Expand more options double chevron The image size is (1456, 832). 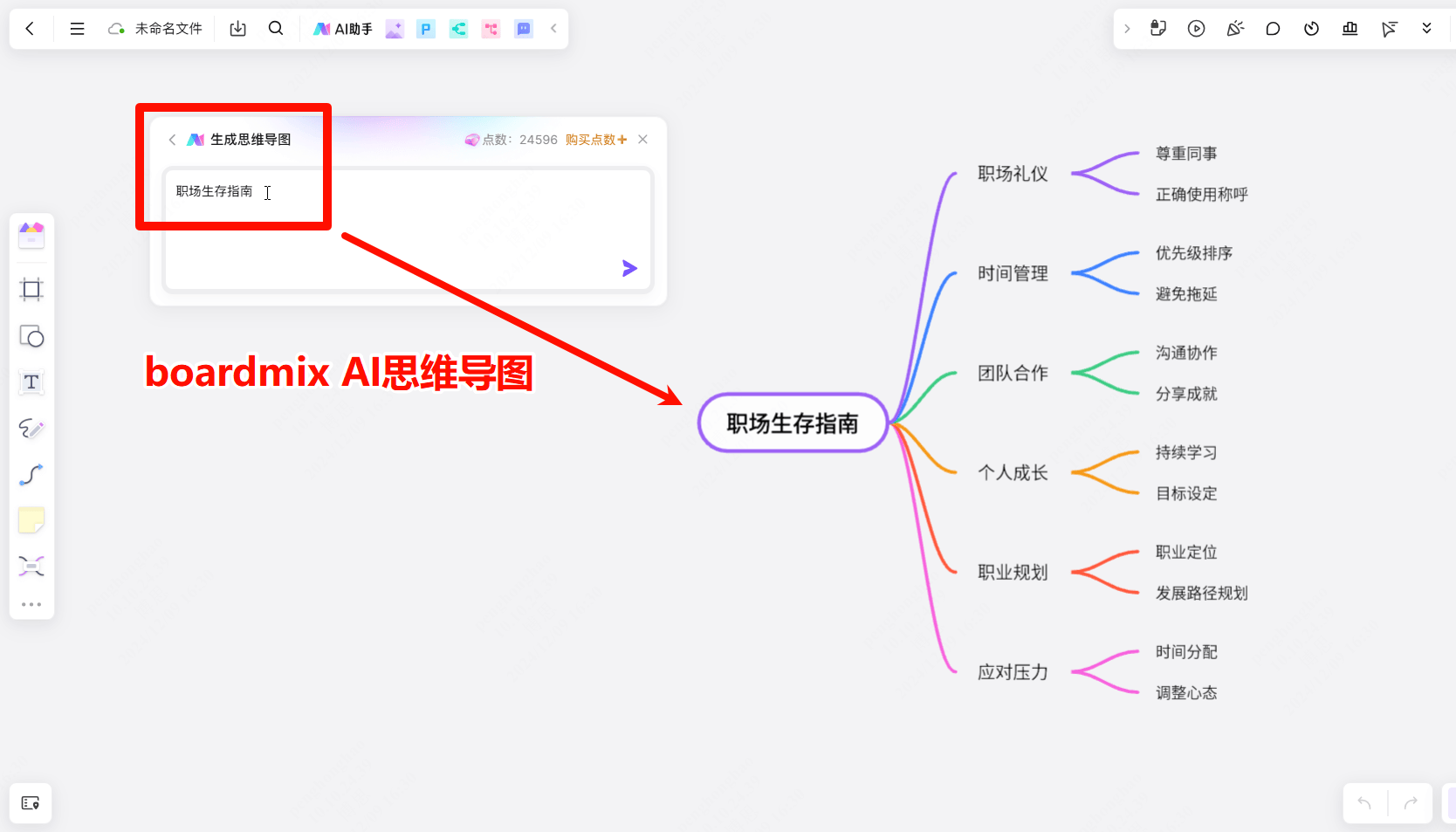pyautogui.click(x=1427, y=29)
